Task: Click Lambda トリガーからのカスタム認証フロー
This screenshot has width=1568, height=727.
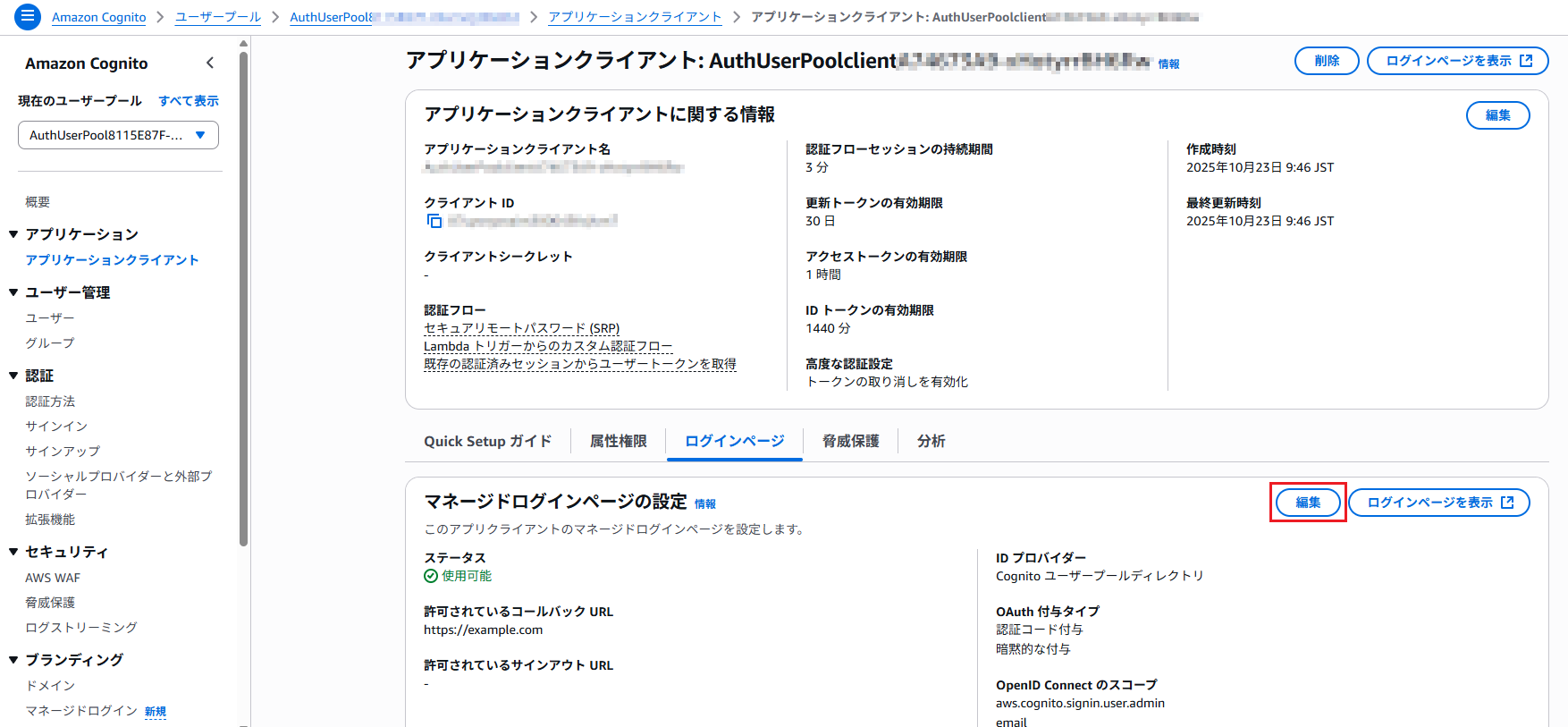Action: [548, 346]
